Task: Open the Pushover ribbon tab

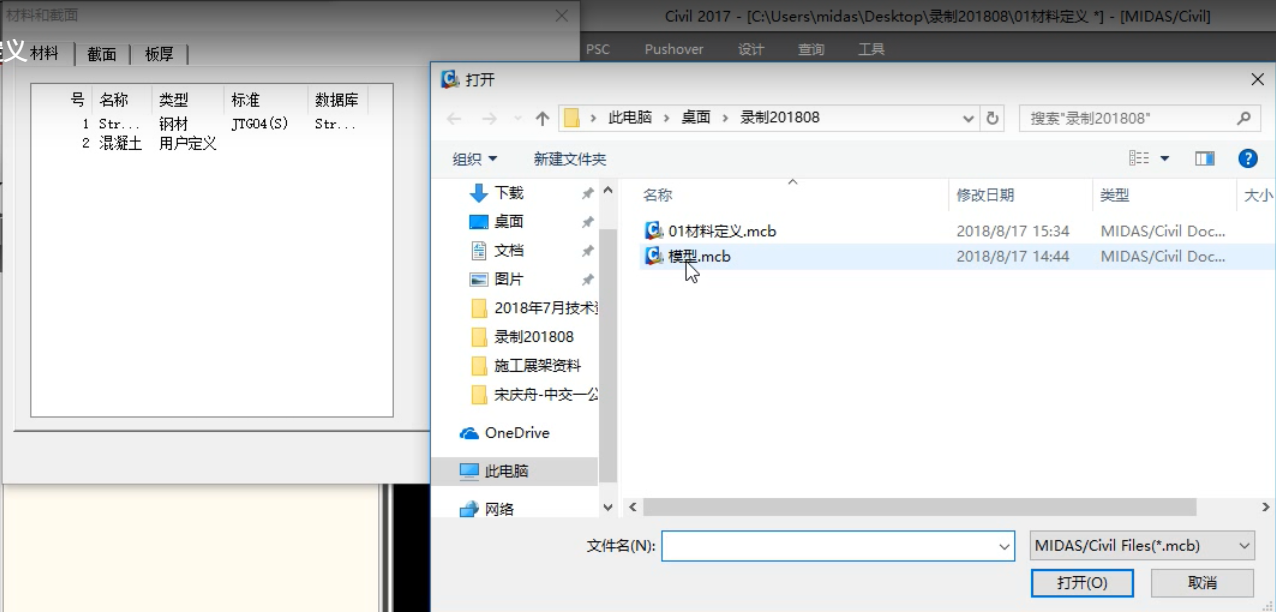Action: click(674, 49)
